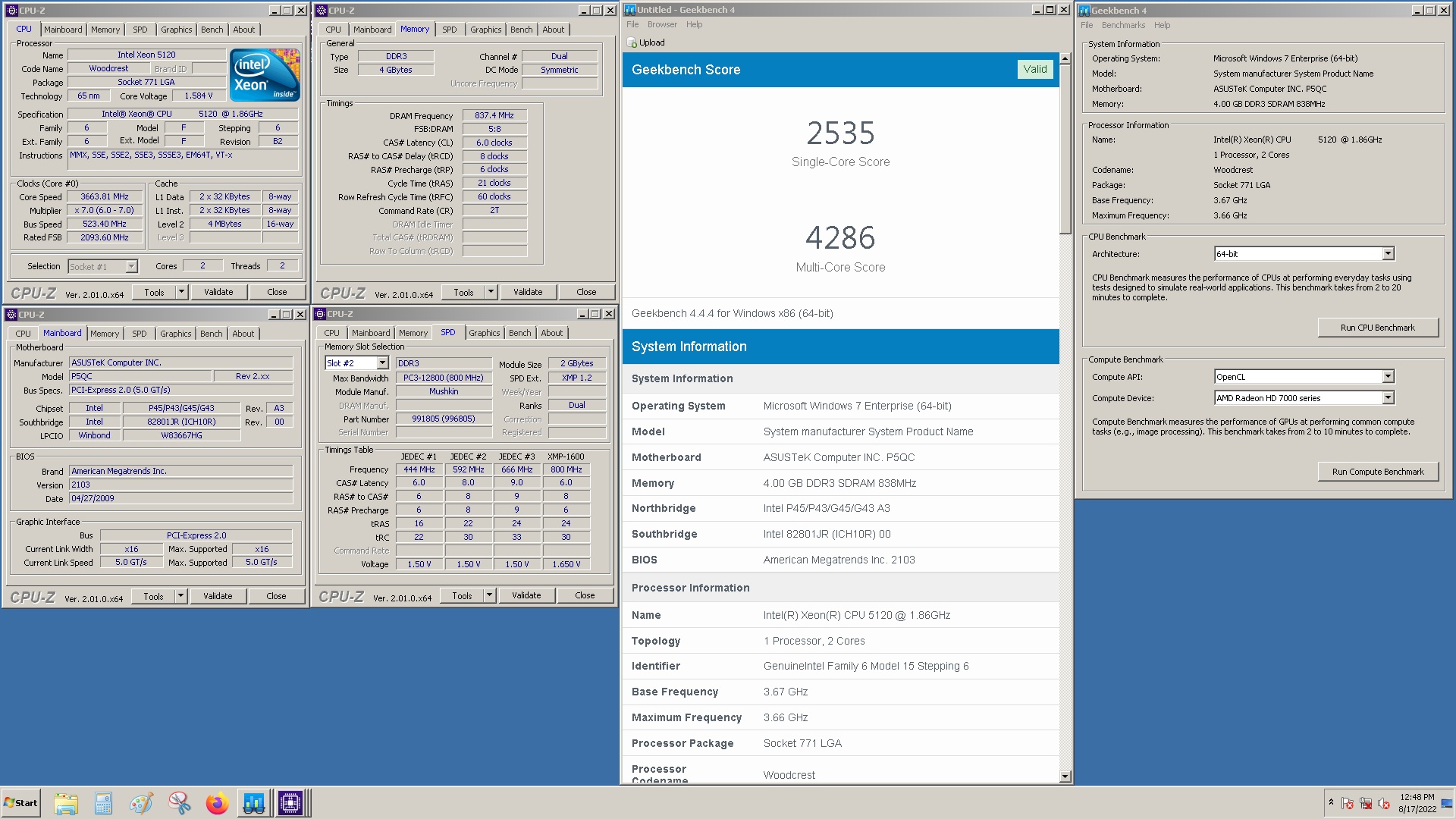Open the Windows Start button
The image size is (1456, 819).
click(x=20, y=803)
